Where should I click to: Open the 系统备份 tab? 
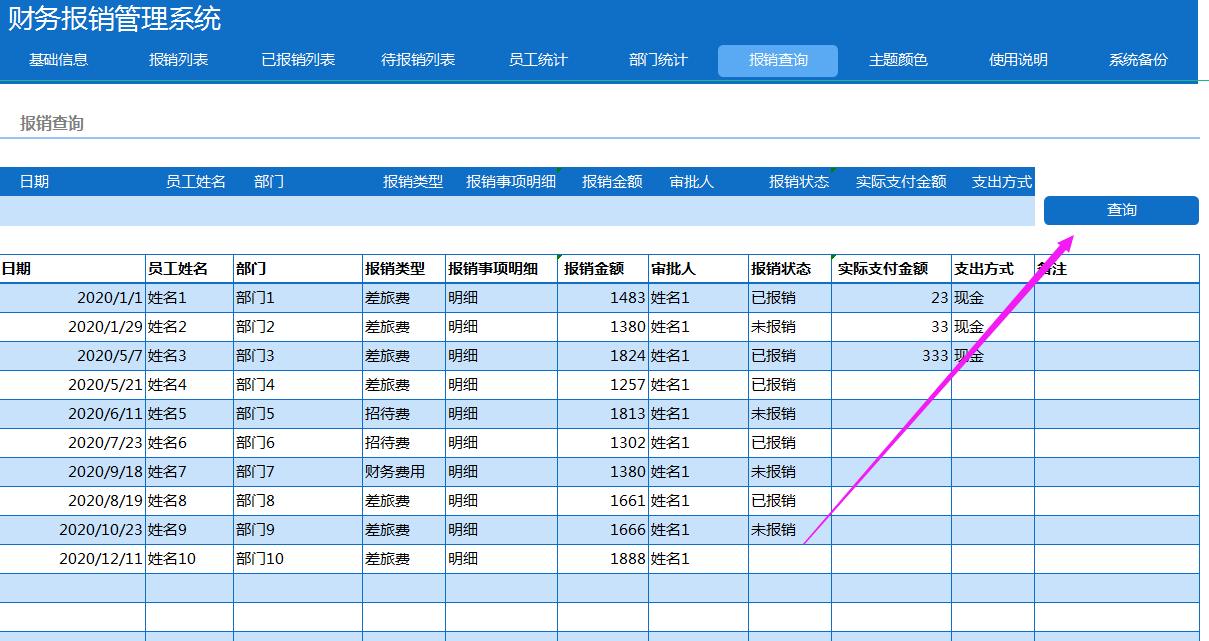point(1138,60)
